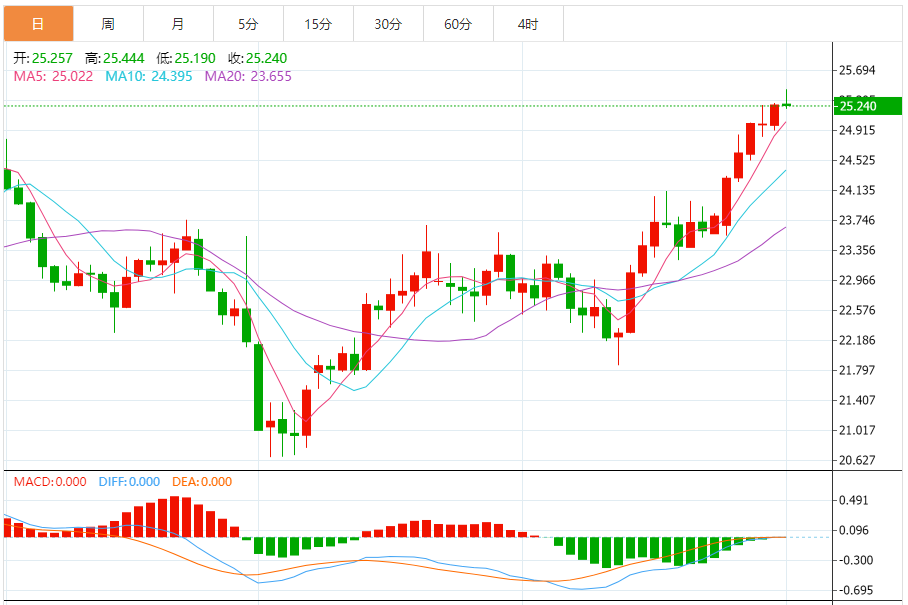
Task: Click the 22.966 price axis label
Action: coord(857,281)
